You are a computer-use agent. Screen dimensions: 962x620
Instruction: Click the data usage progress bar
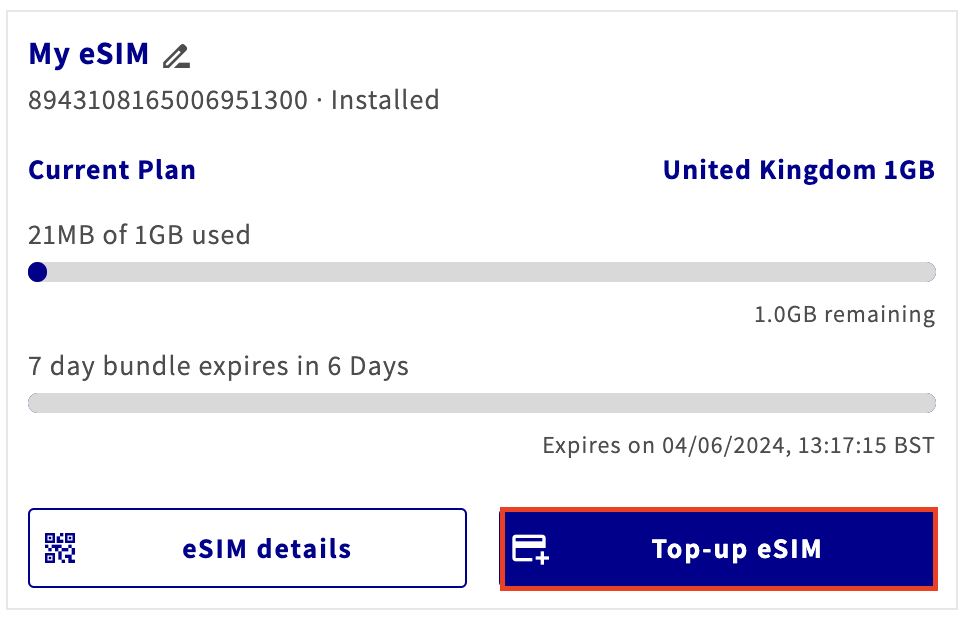[481, 271]
